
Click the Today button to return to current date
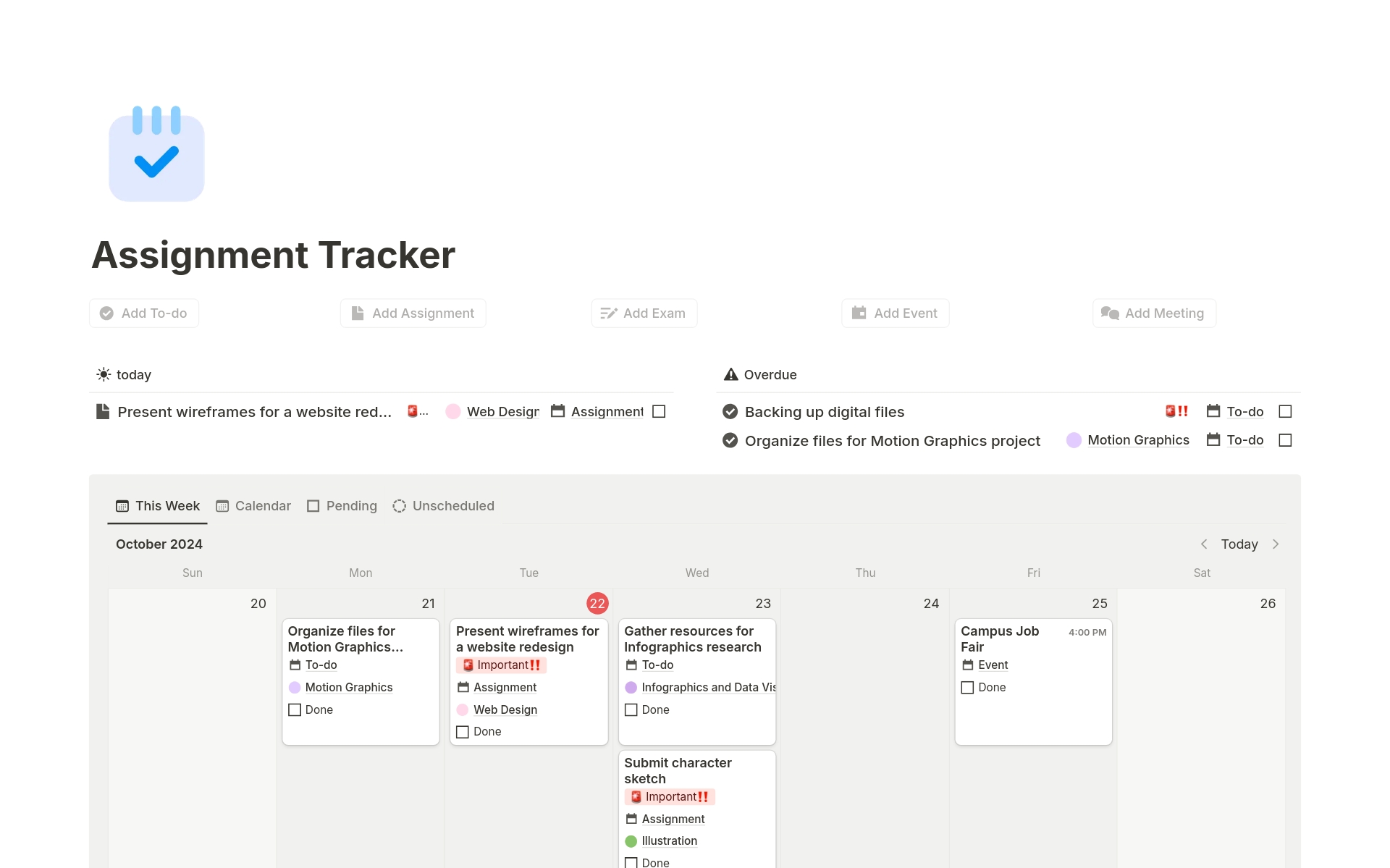pyautogui.click(x=1239, y=544)
